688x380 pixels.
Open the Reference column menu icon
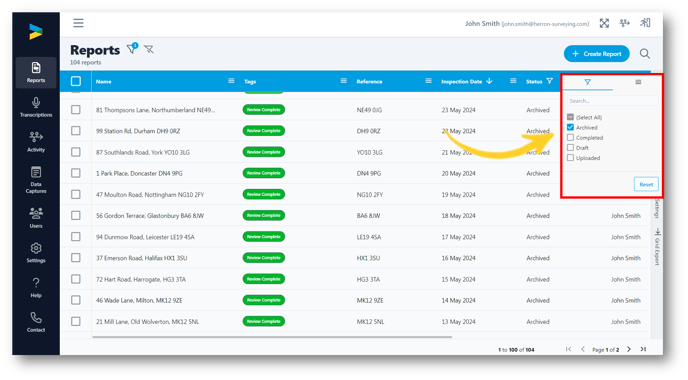click(x=428, y=81)
